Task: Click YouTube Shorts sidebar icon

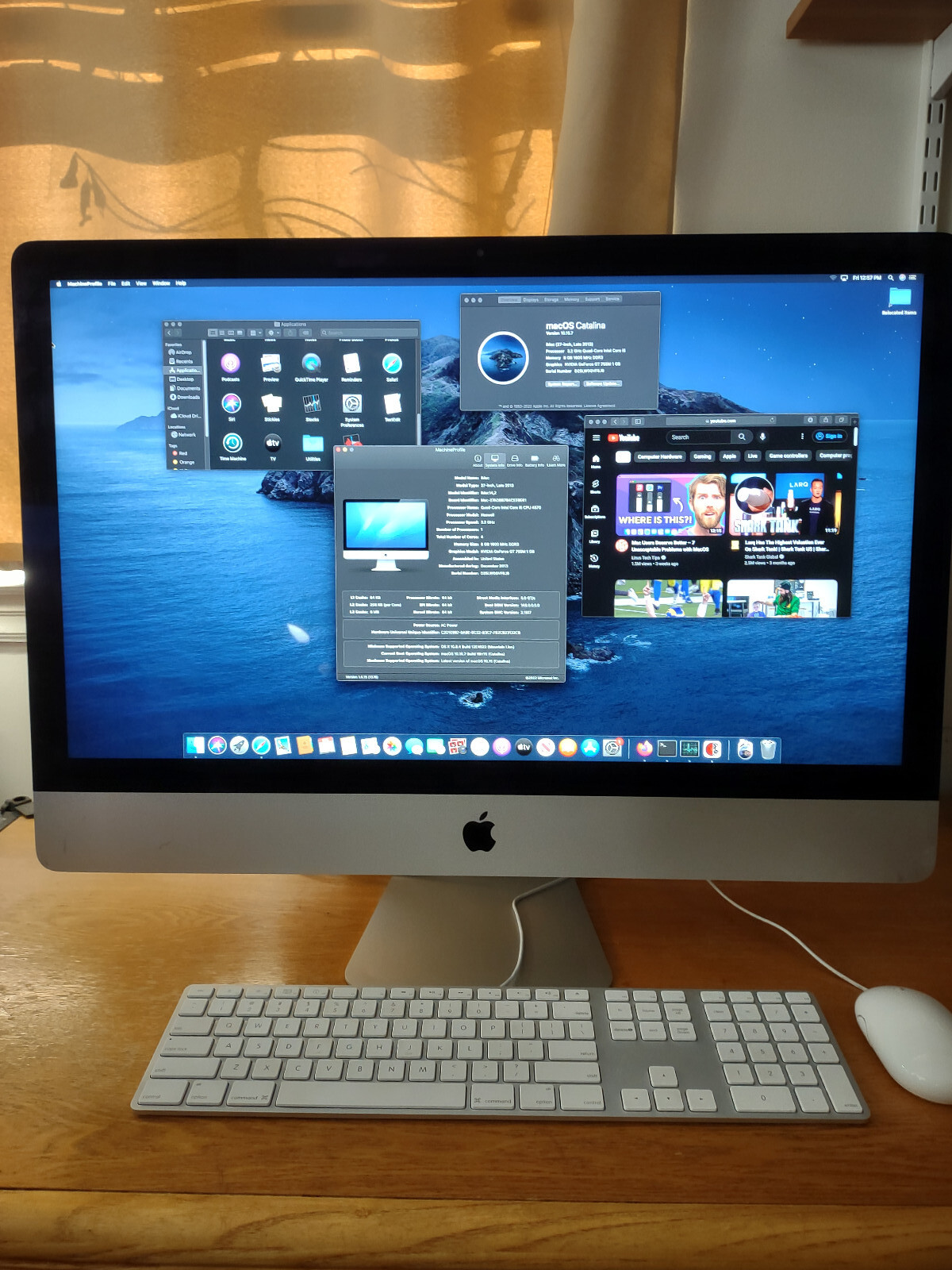Action: (x=595, y=486)
